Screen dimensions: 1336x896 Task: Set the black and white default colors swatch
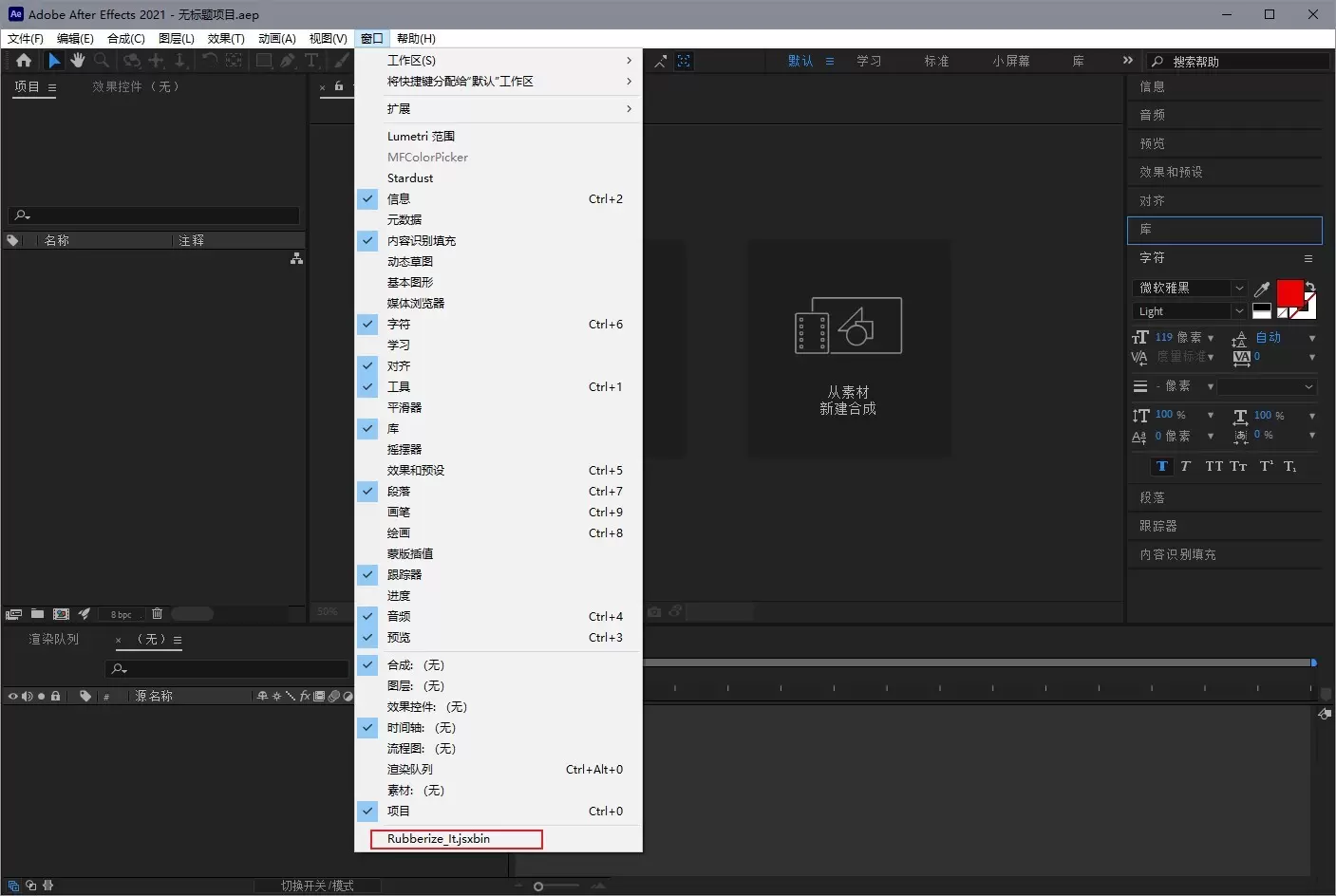1262,310
